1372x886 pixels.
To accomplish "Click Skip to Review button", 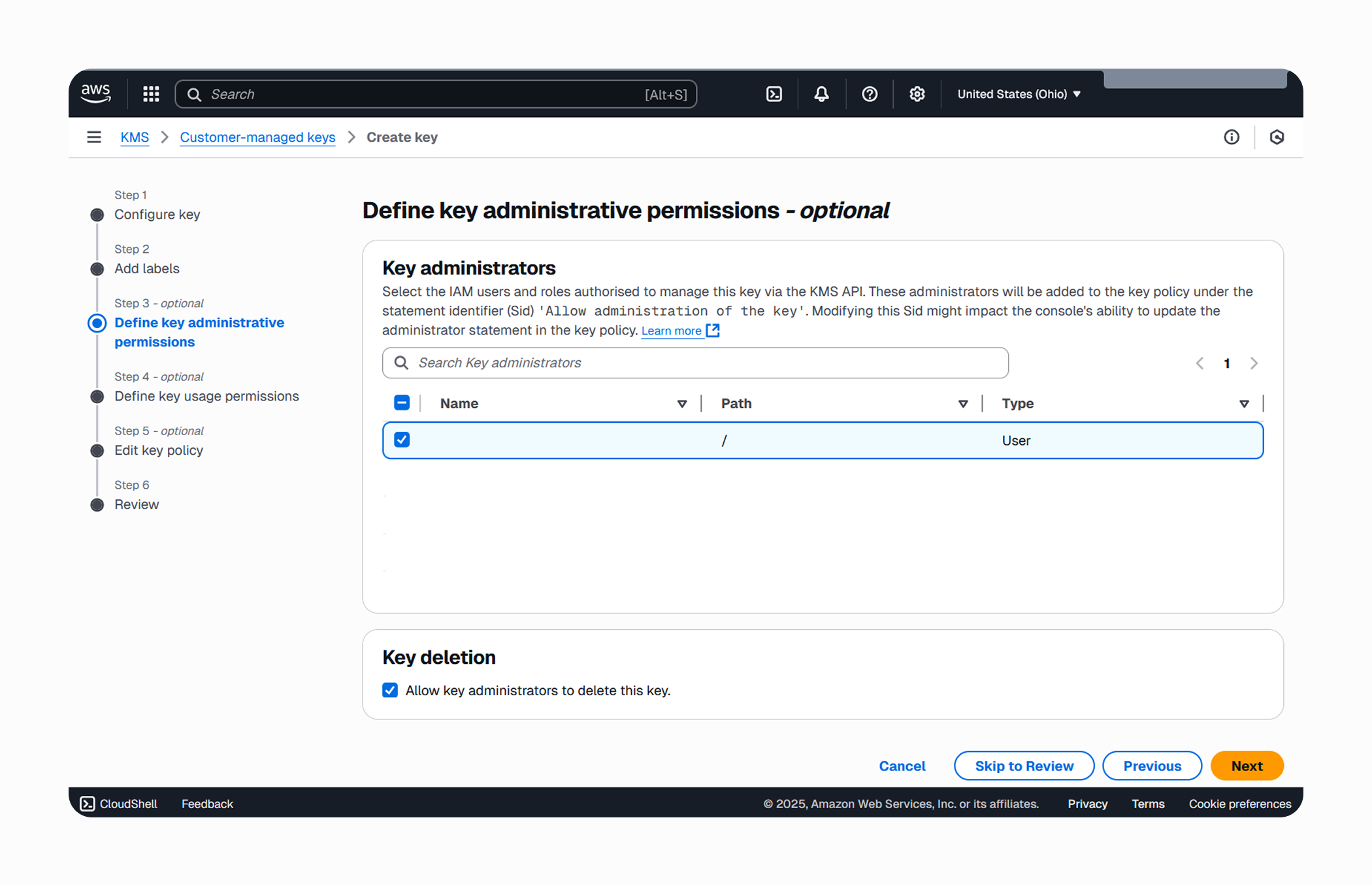I will (1024, 766).
